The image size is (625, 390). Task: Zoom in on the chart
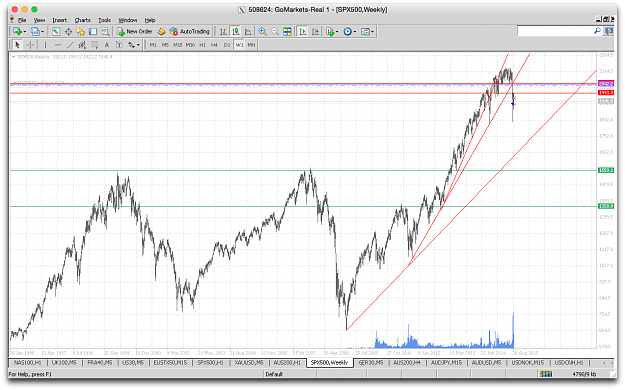[x=263, y=32]
